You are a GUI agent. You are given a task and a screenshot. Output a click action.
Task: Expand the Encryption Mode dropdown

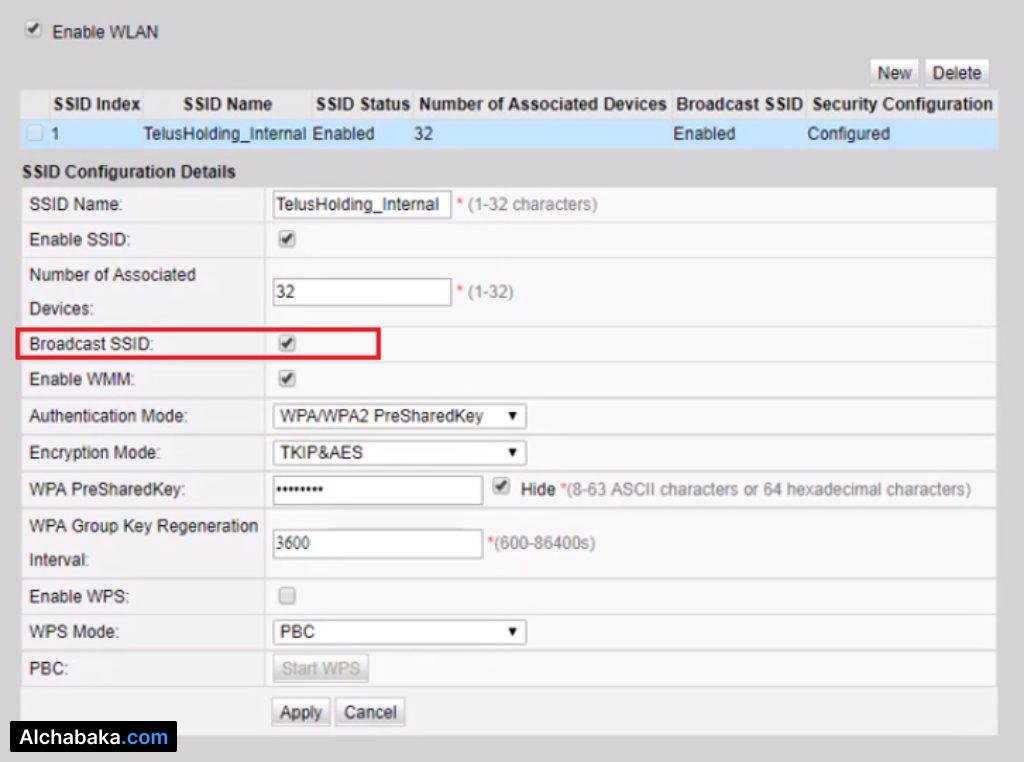399,453
